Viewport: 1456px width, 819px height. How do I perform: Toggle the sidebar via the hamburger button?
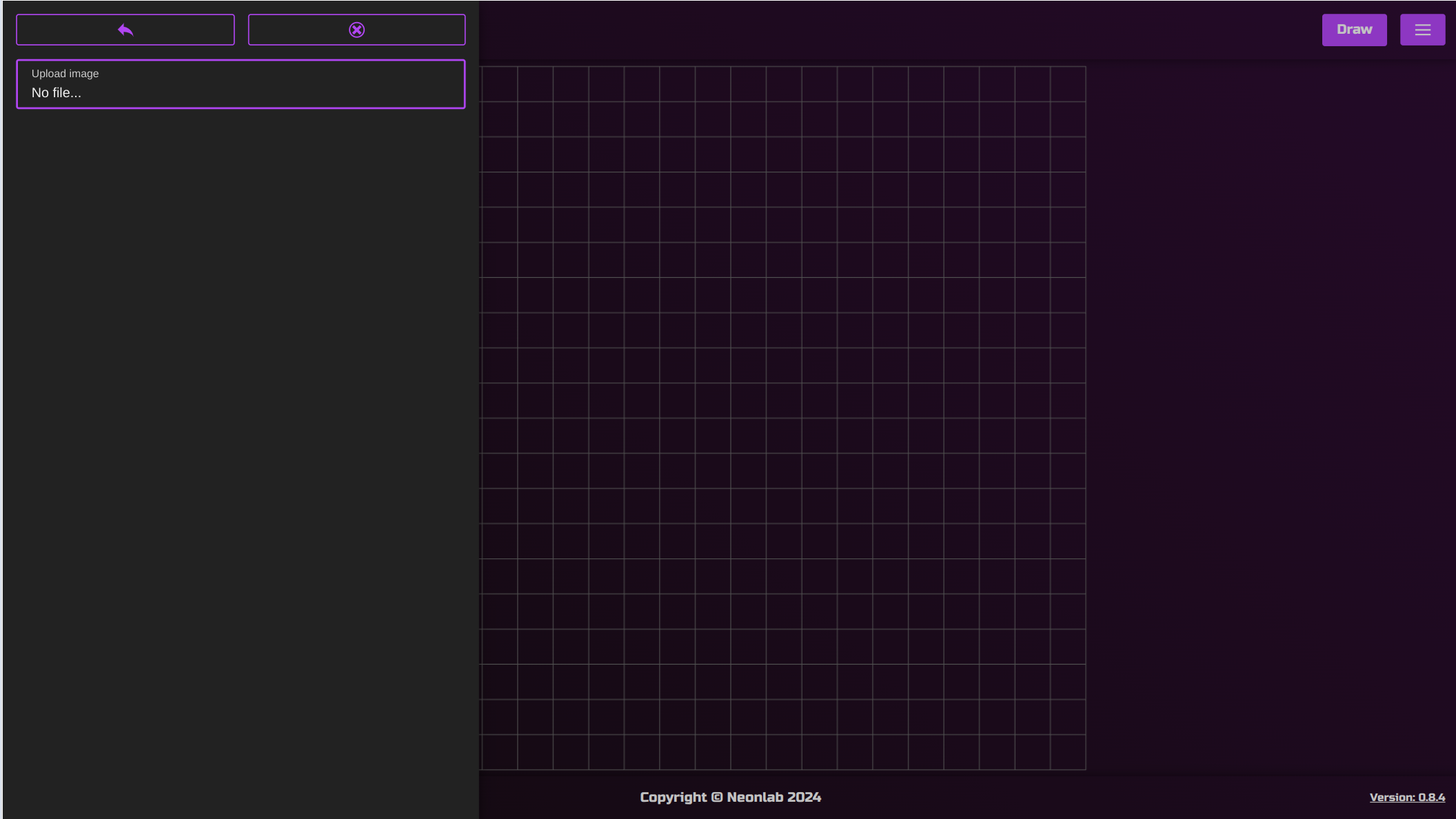(1422, 29)
